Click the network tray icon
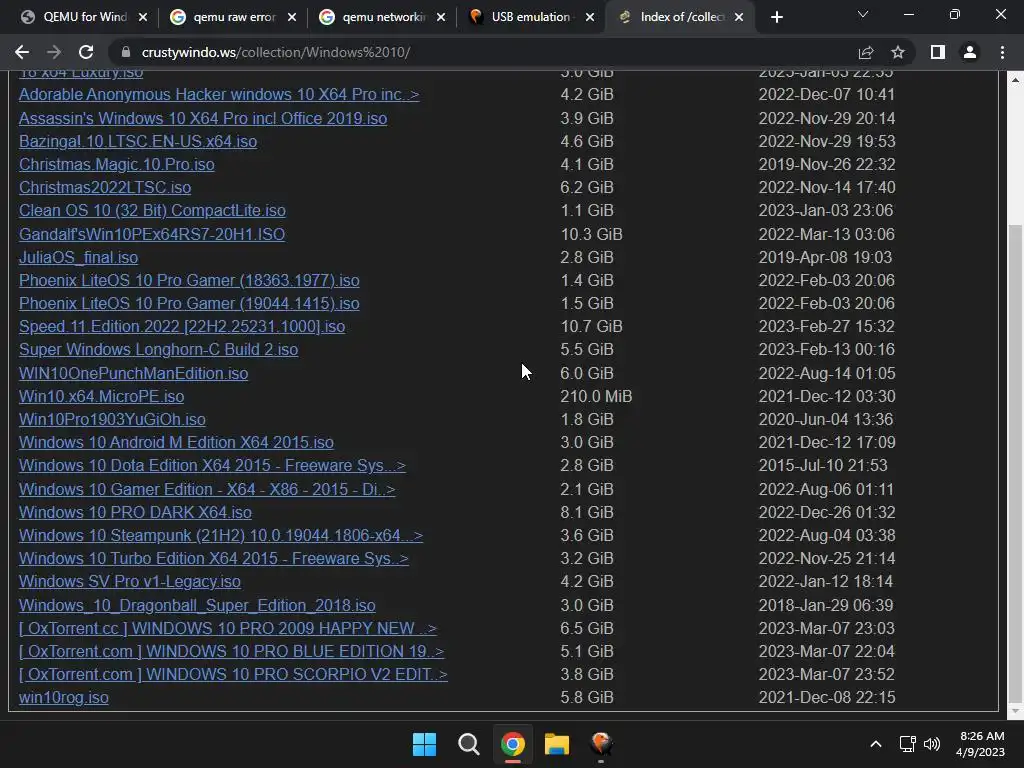The image size is (1024, 768). pos(907,744)
